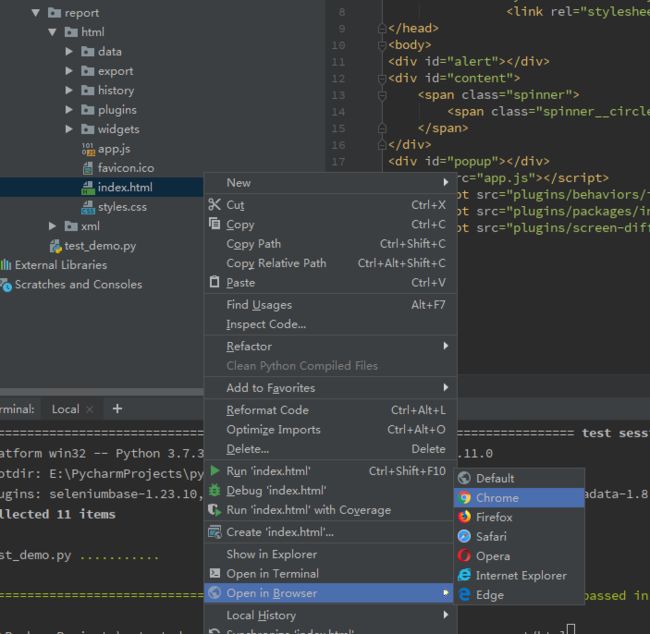Click the test_demo.py Python file icon
The height and width of the screenshot is (634, 650).
click(x=56, y=246)
